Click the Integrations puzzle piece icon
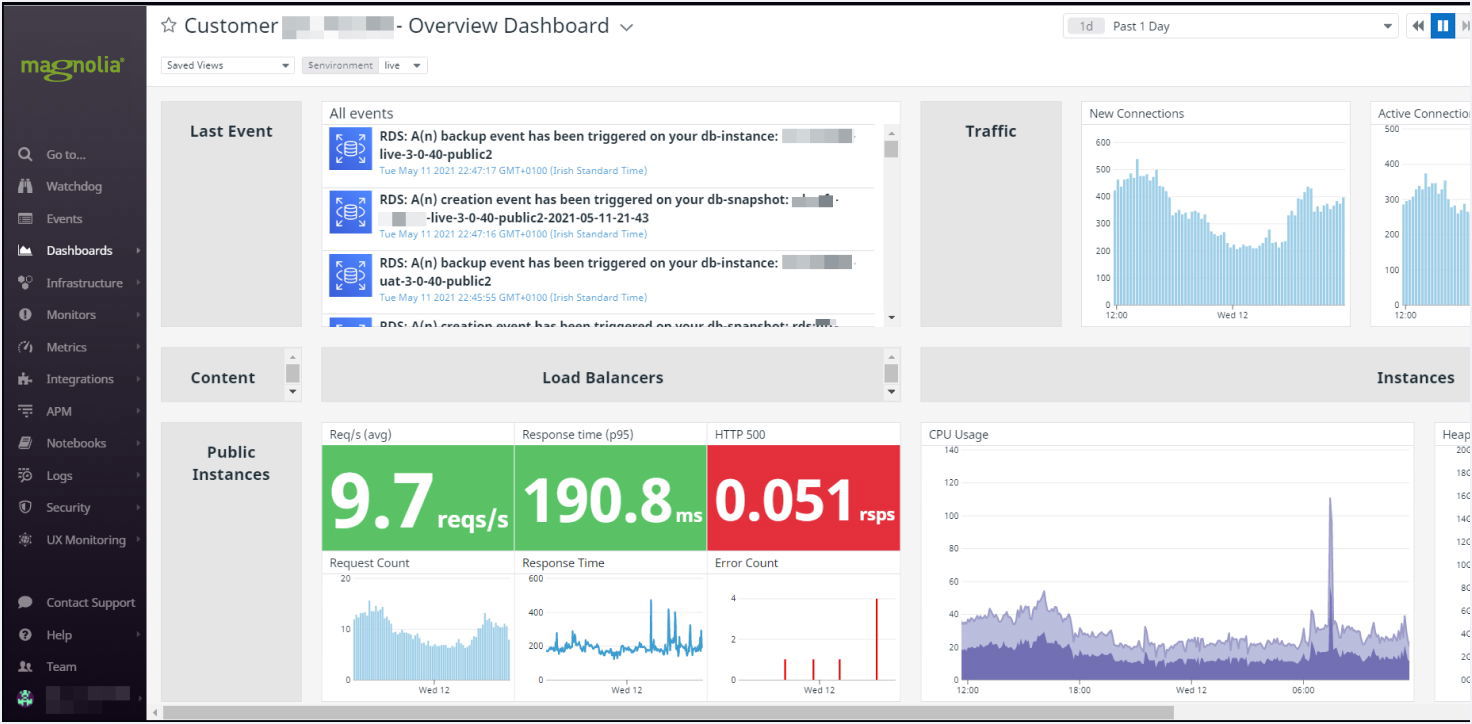1472x724 pixels. coord(26,379)
